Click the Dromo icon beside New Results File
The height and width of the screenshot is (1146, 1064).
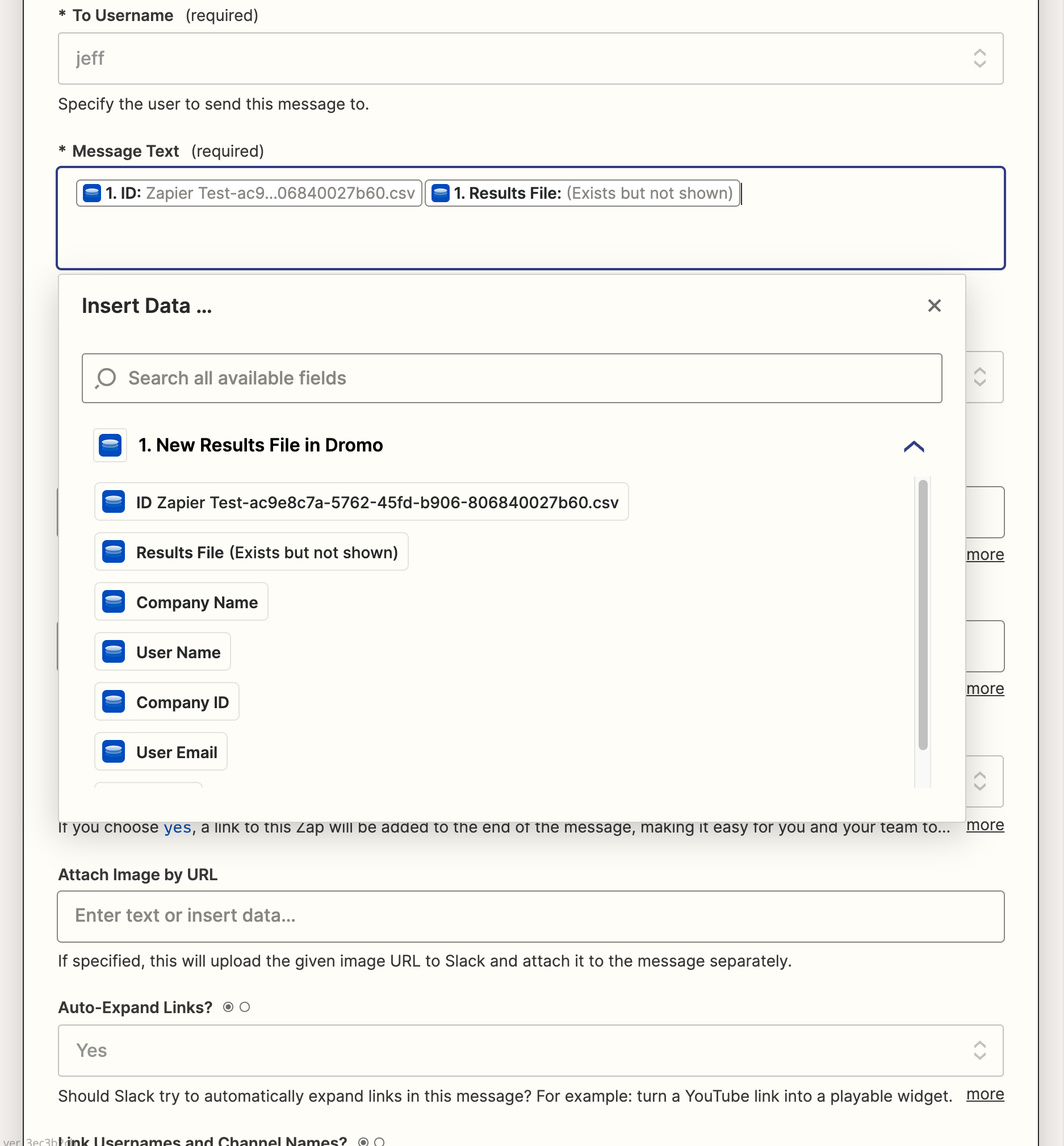110,445
